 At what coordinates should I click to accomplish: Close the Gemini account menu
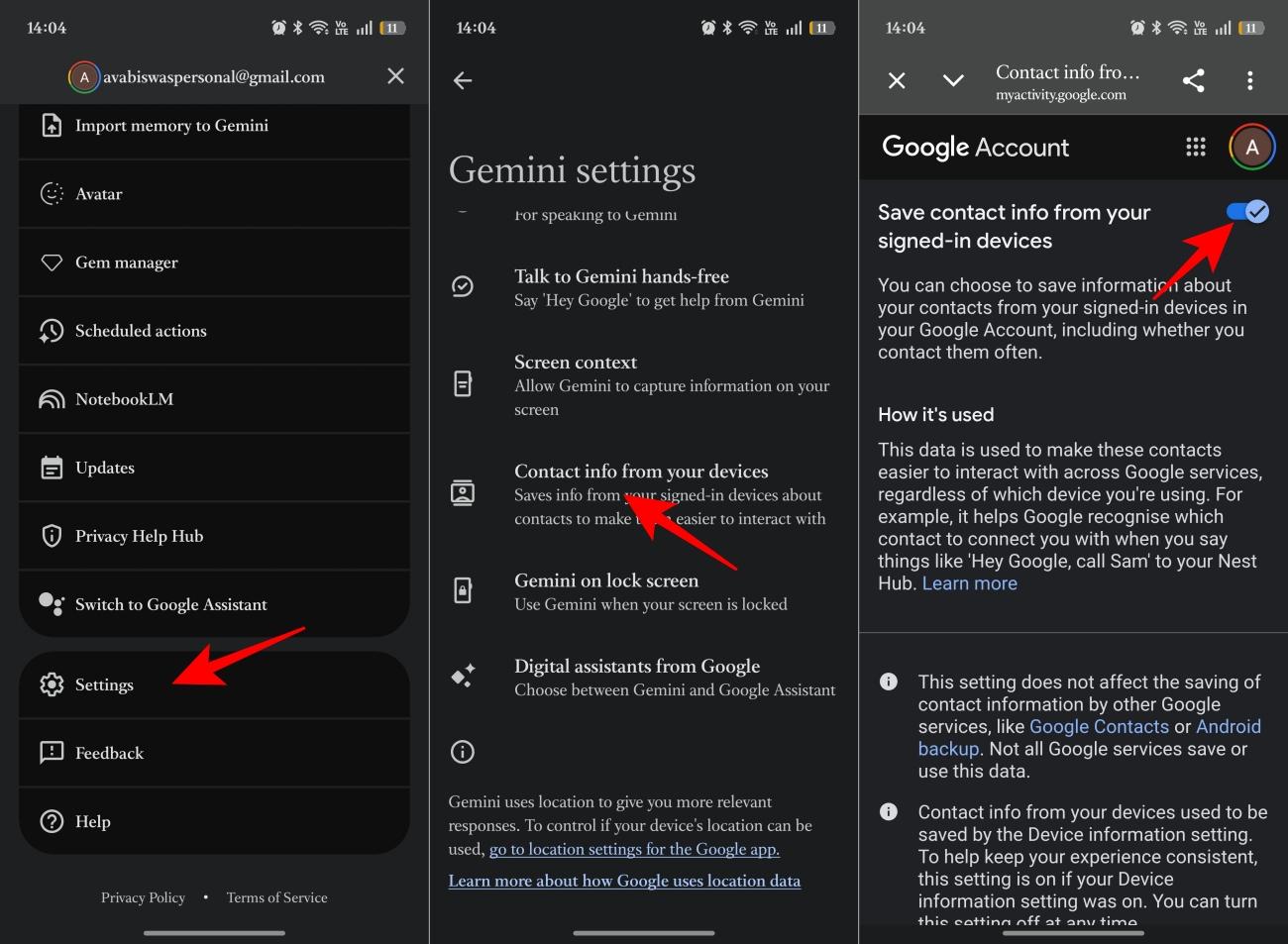click(395, 76)
